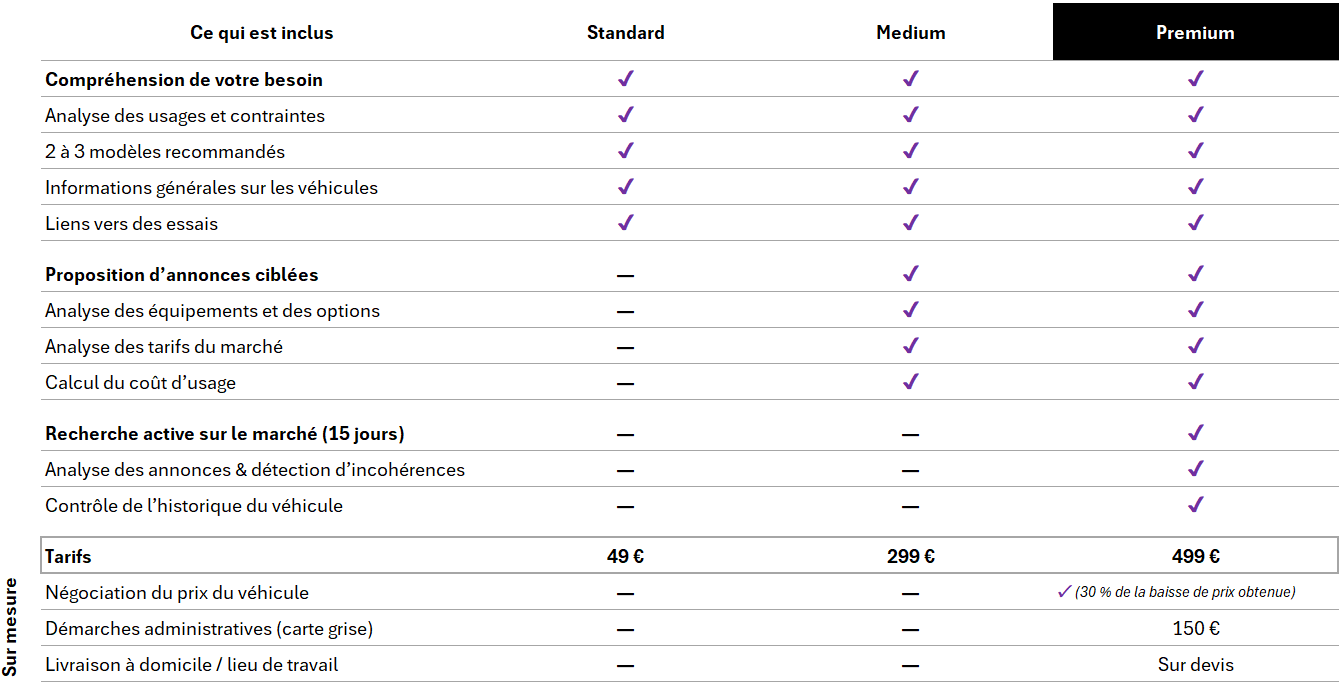Image resolution: width=1342 pixels, height=683 pixels.
Task: Select the Standard column header
Action: 626,33
